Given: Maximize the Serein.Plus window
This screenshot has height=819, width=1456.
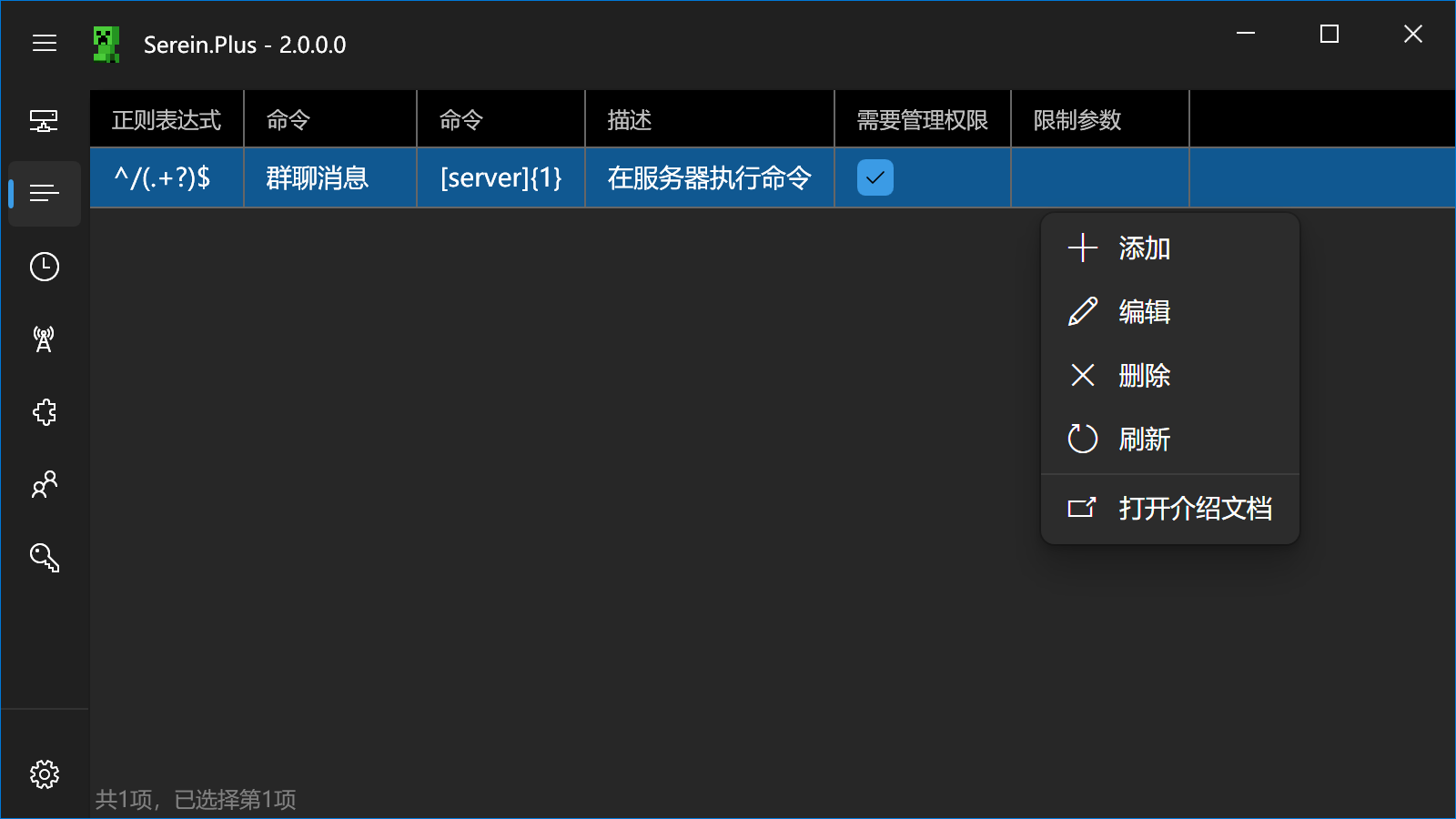Looking at the screenshot, I should (x=1330, y=34).
